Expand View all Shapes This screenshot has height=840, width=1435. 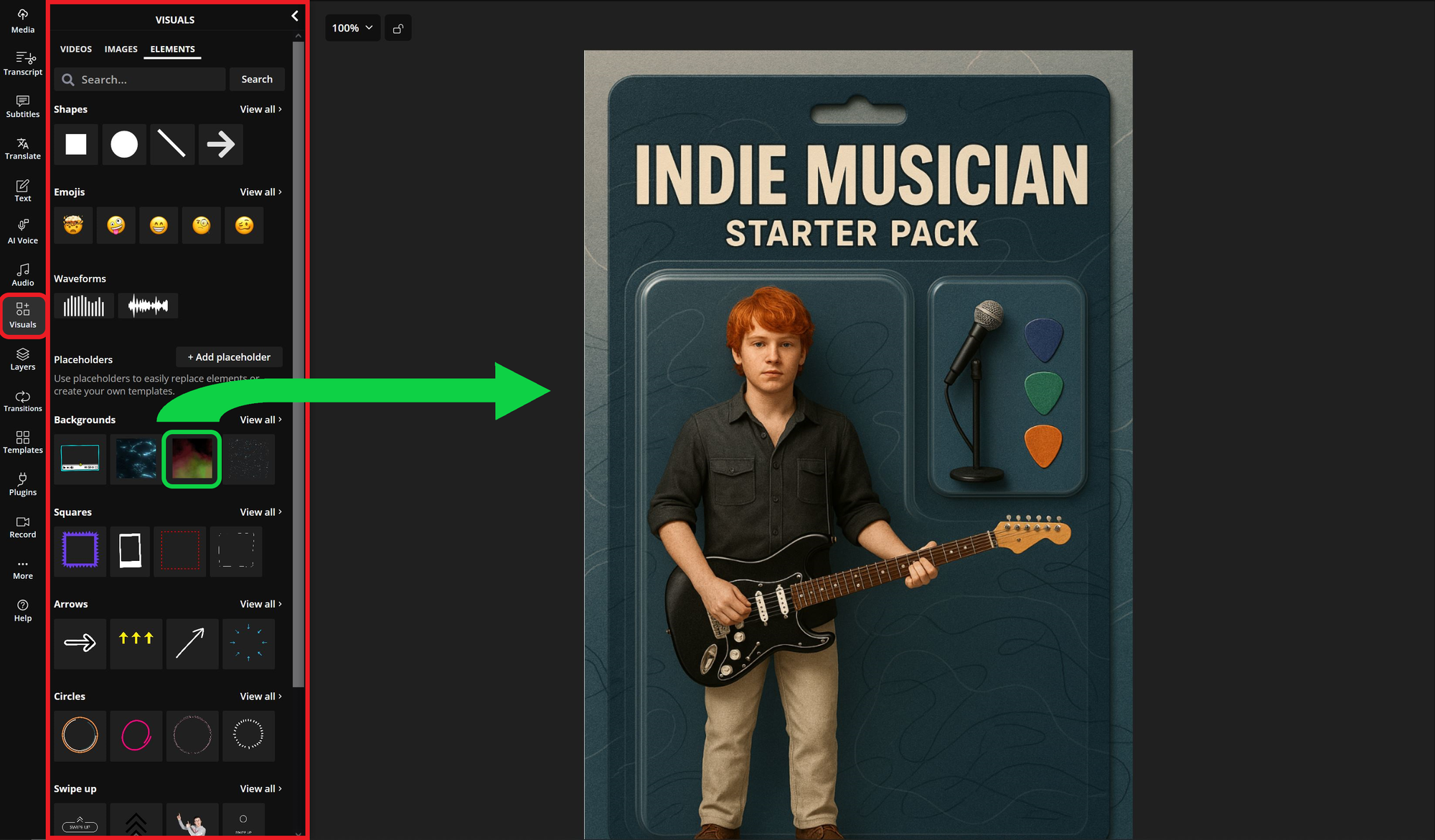260,109
